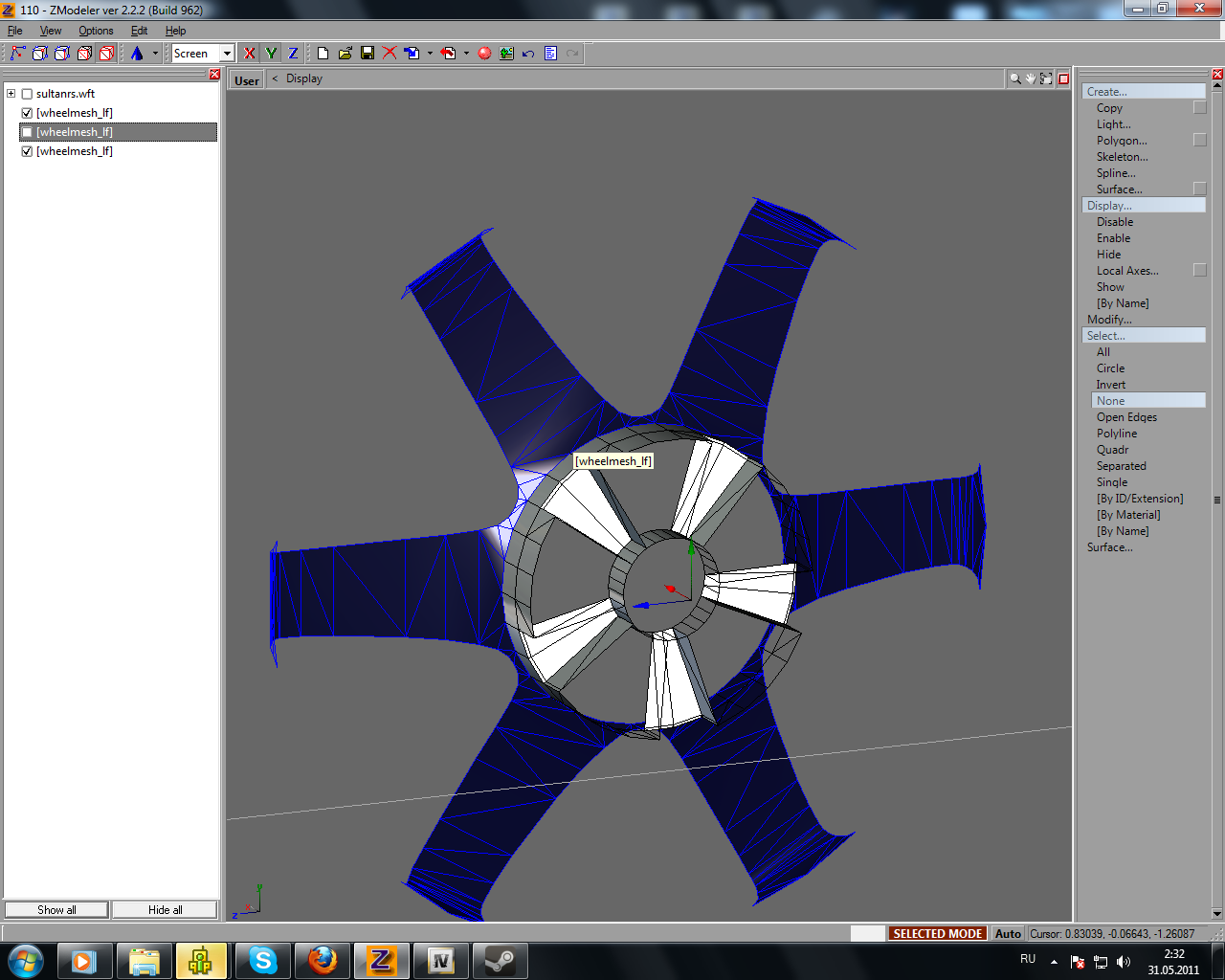Open dropdown arrow beside Import icon
The width and height of the screenshot is (1225, 980).
pos(430,54)
